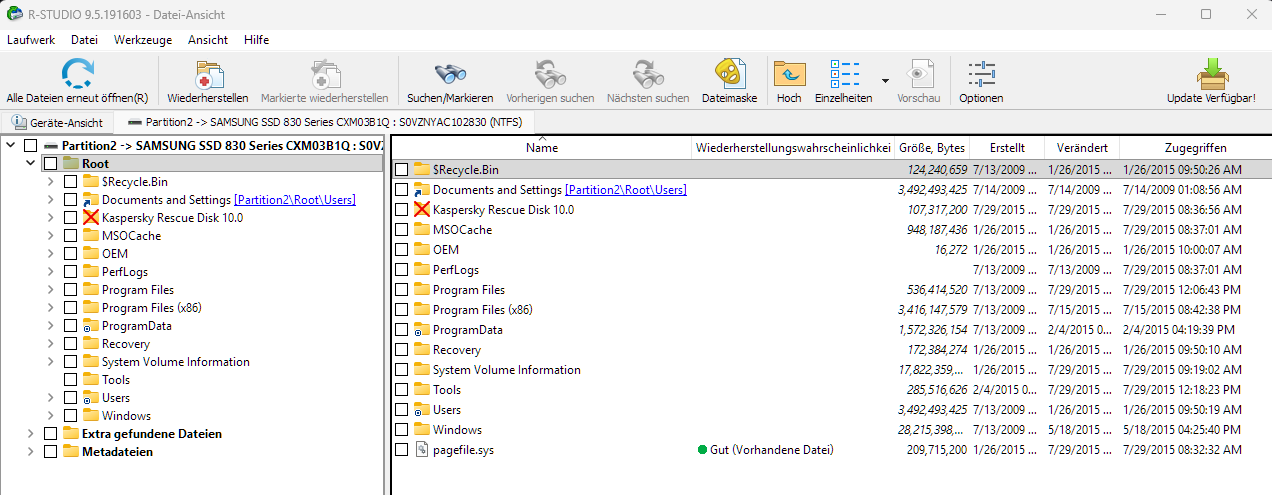Sort by the Name column header

541,148
